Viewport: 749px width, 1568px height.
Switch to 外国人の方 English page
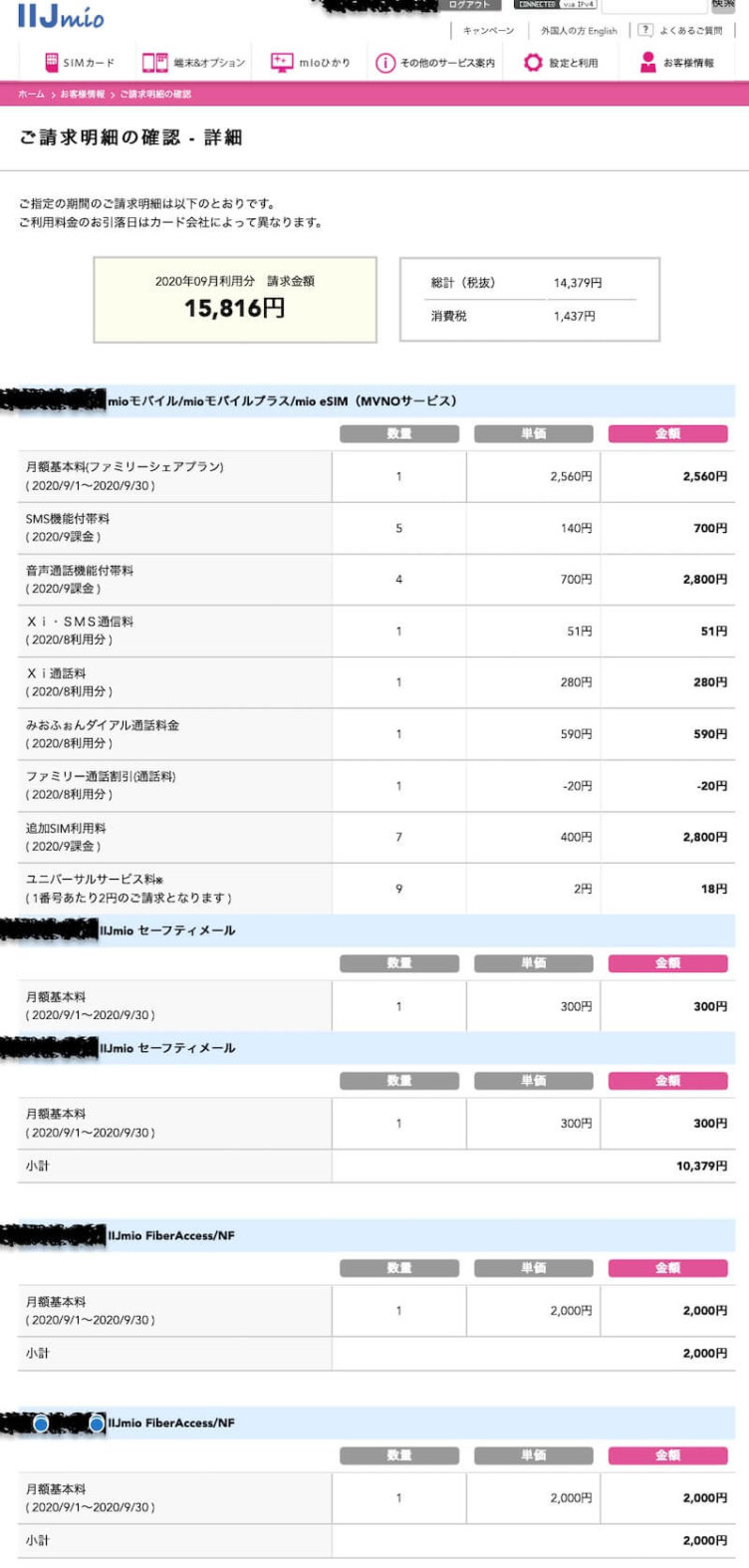[579, 31]
